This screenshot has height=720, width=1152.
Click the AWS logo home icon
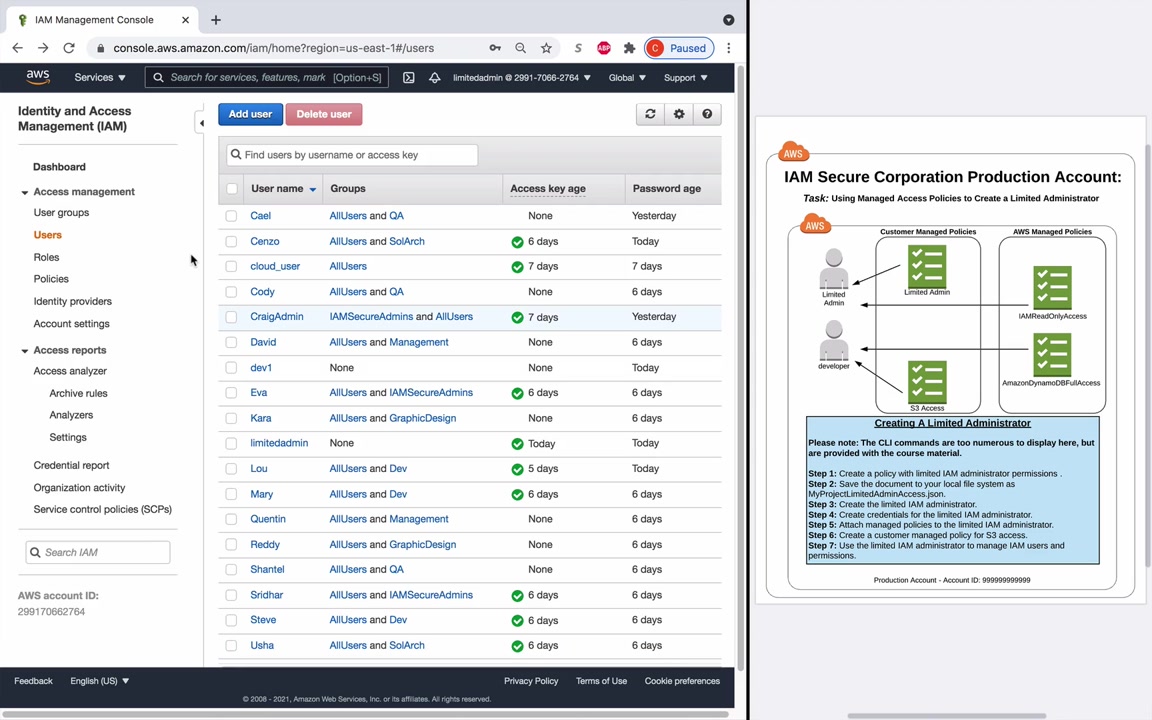(37, 77)
